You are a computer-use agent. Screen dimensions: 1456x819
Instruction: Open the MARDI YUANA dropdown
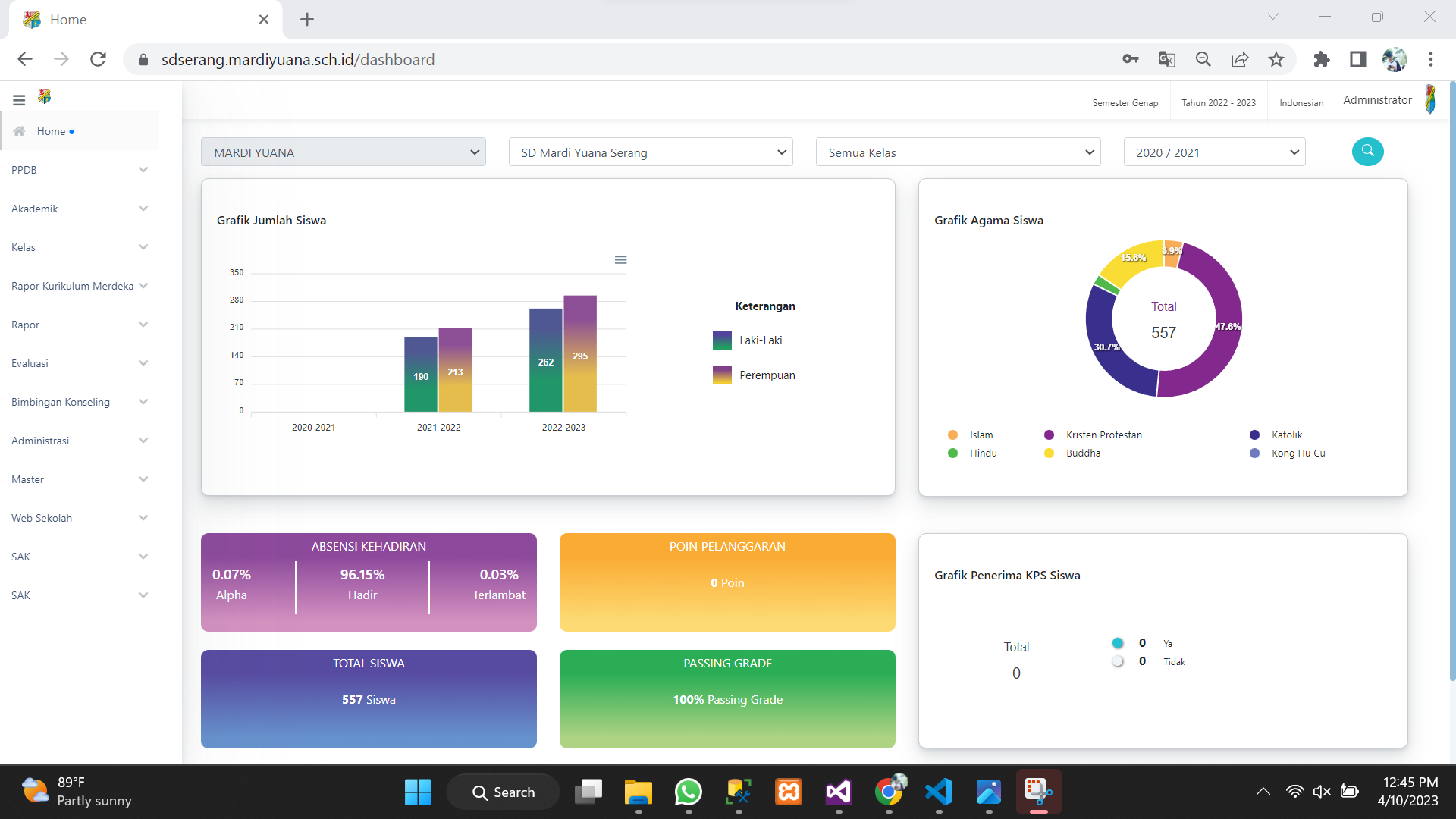[x=343, y=152]
